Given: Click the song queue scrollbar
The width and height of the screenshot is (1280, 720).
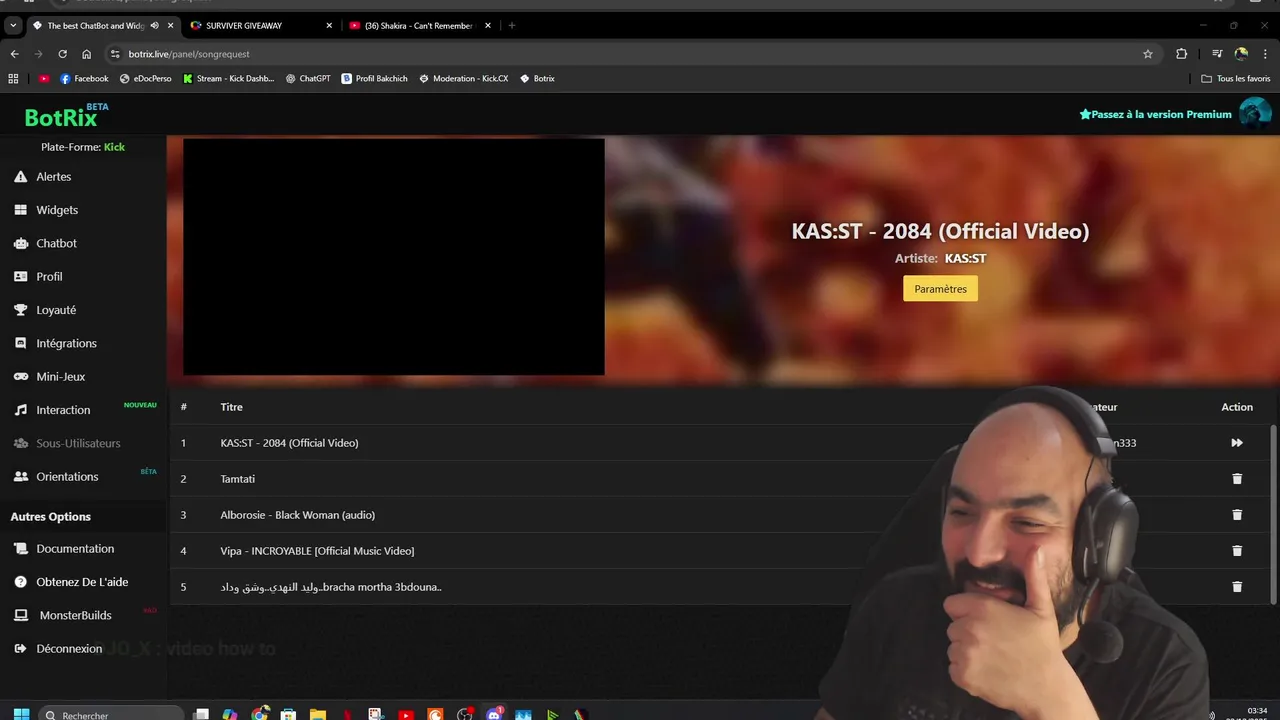Looking at the screenshot, I should coord(1273,514).
